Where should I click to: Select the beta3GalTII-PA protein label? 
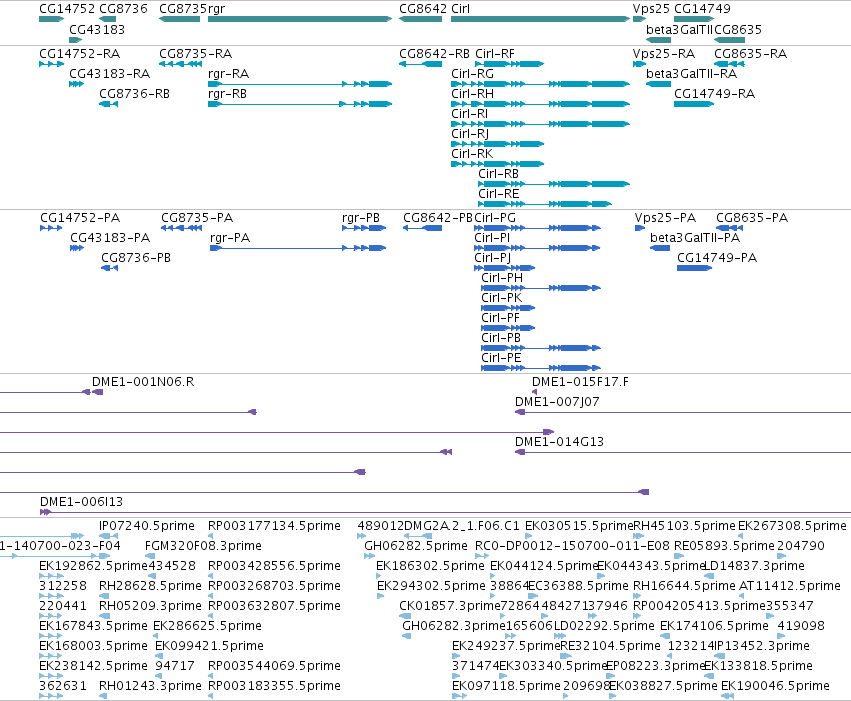point(695,238)
